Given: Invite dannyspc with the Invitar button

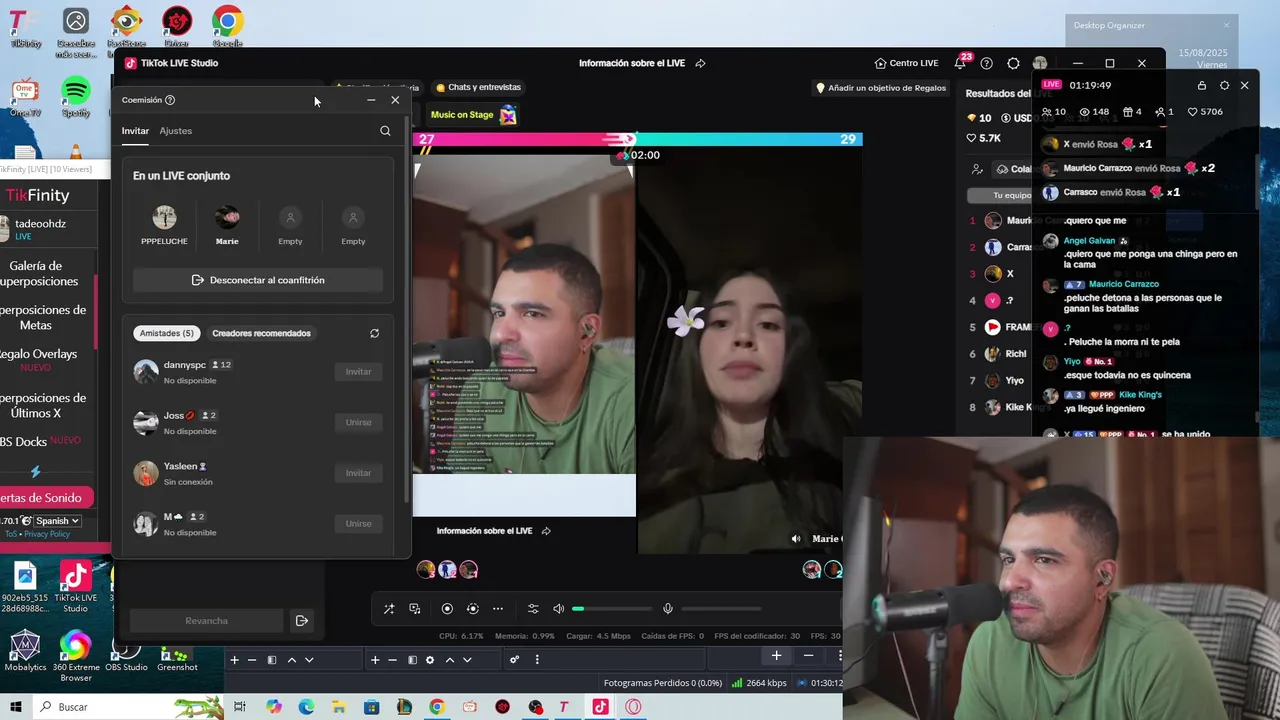Looking at the screenshot, I should pos(358,372).
